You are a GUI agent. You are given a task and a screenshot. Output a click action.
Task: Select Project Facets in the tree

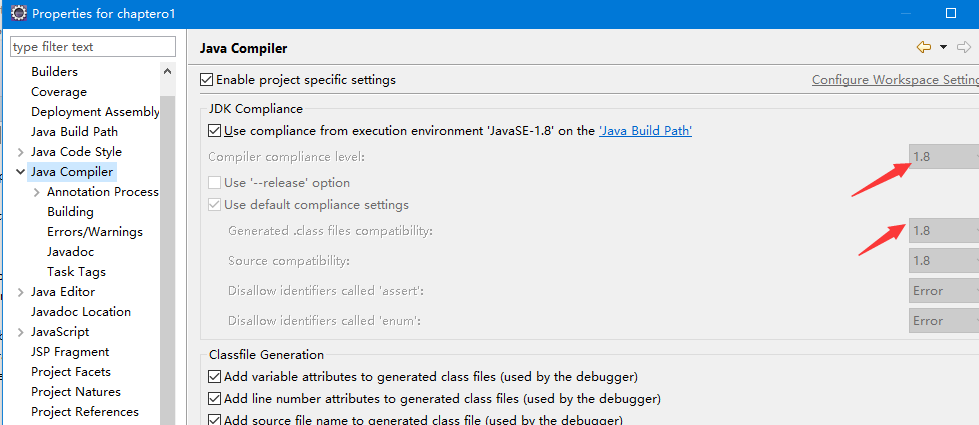coord(71,372)
